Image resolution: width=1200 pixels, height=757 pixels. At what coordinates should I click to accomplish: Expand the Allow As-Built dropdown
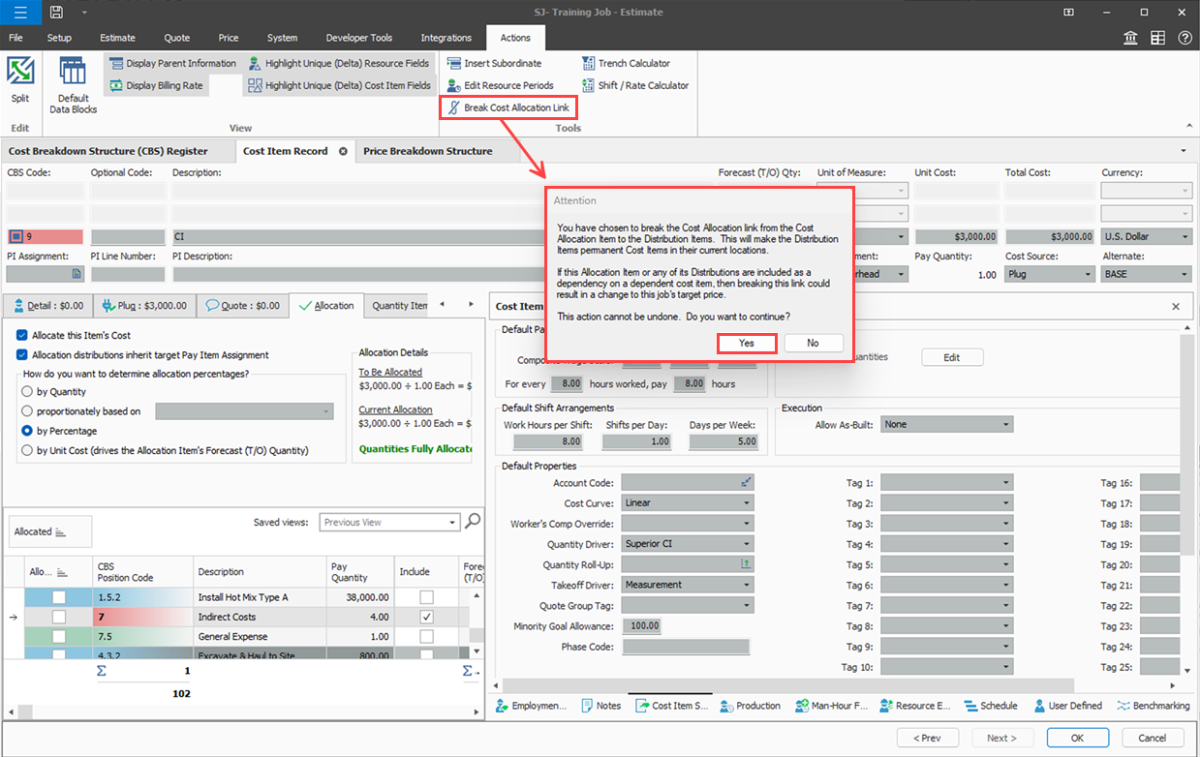tap(1005, 424)
